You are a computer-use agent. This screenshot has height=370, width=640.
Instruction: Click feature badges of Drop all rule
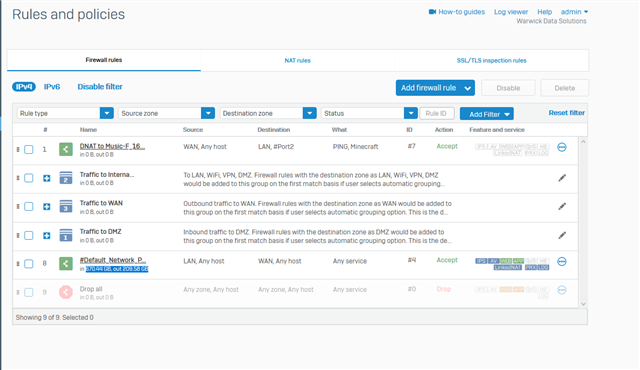click(512, 292)
